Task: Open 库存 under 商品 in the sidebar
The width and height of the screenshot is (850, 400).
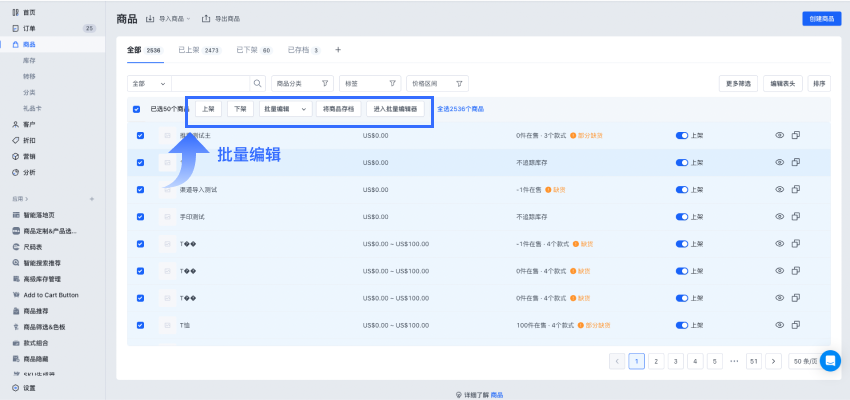Action: (x=29, y=60)
